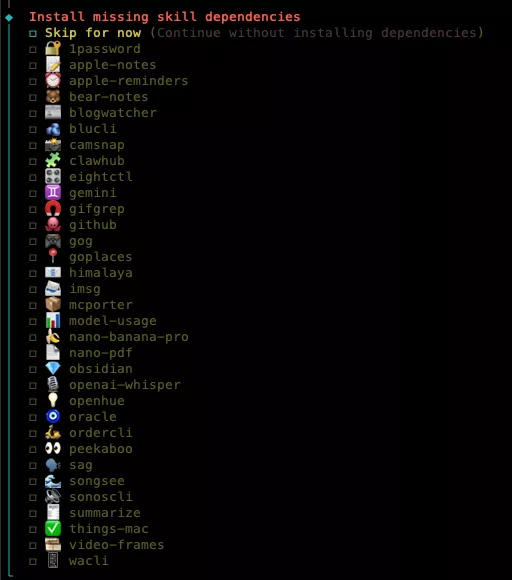The height and width of the screenshot is (580, 512).
Task: Click the banana icon for nano-banana-pro
Action: click(53, 337)
